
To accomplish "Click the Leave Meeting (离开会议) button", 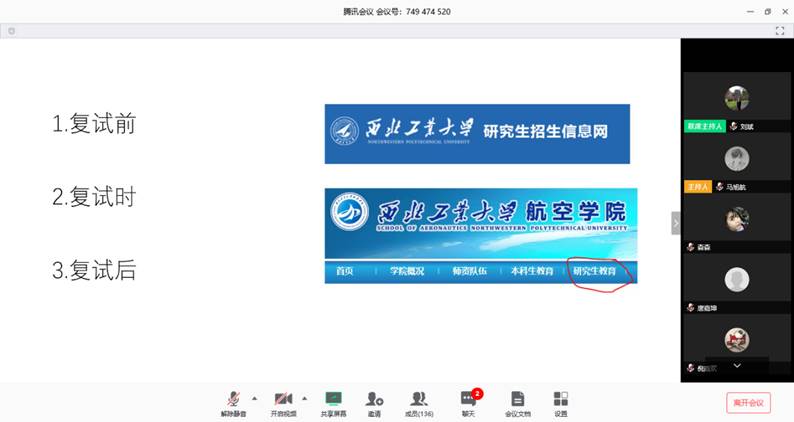I will [x=748, y=403].
